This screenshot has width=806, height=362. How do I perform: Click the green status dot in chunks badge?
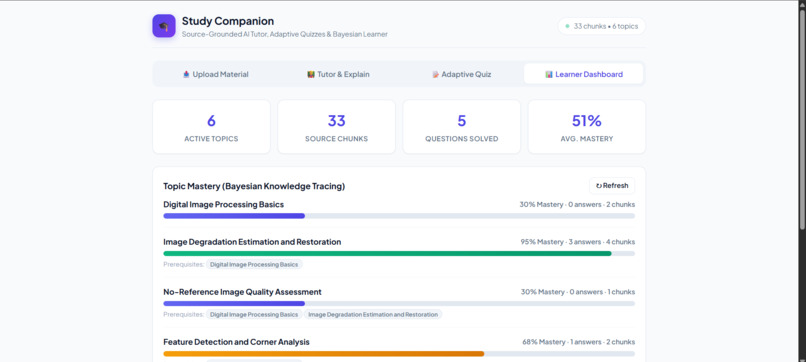[567, 26]
